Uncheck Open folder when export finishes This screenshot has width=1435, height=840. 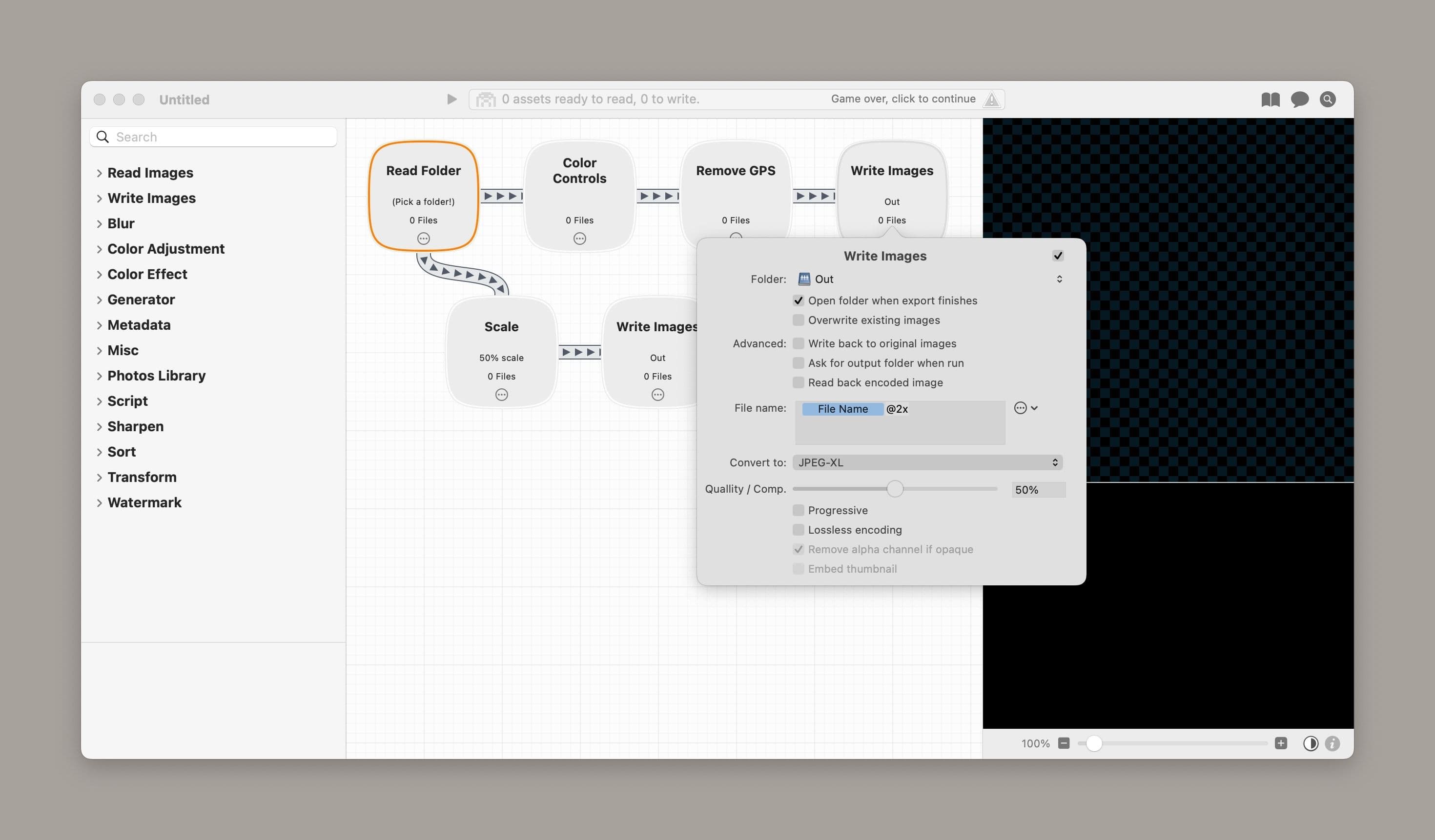[799, 300]
